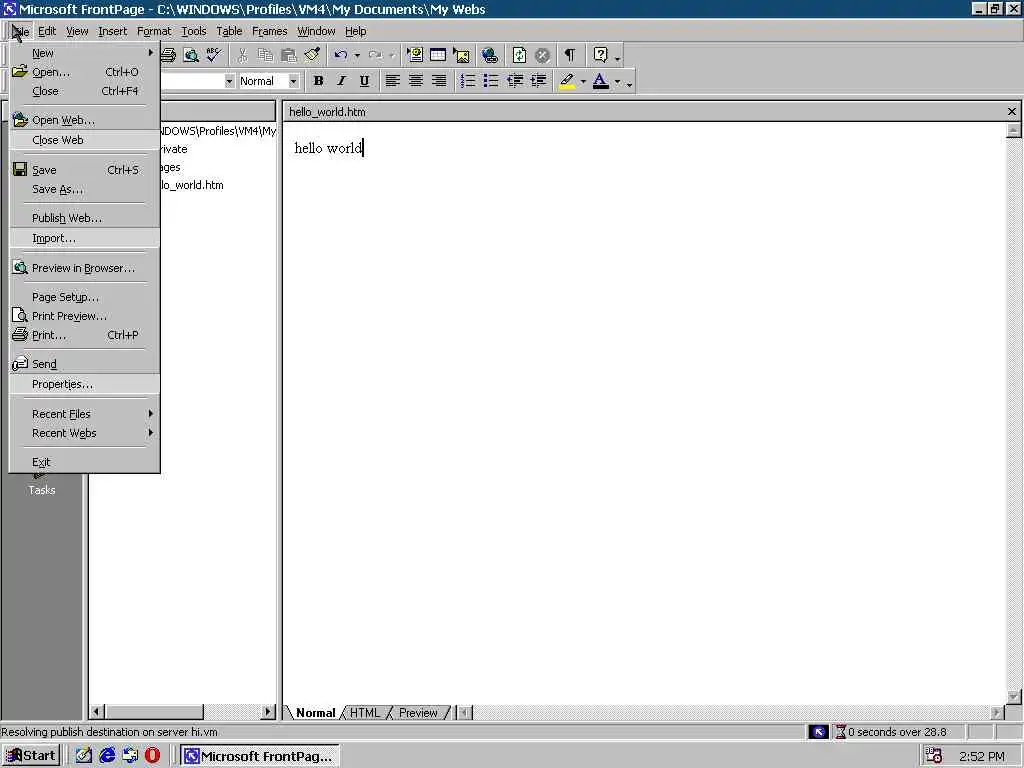Viewport: 1024px width, 768px height.
Task: Expand the Recent Webs submenu
Action: (85, 433)
